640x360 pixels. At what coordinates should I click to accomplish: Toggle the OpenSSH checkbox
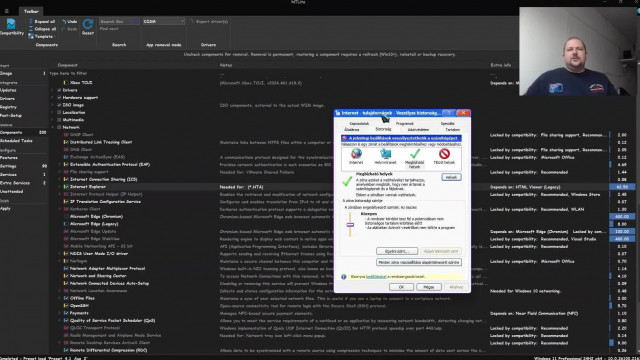(66, 305)
